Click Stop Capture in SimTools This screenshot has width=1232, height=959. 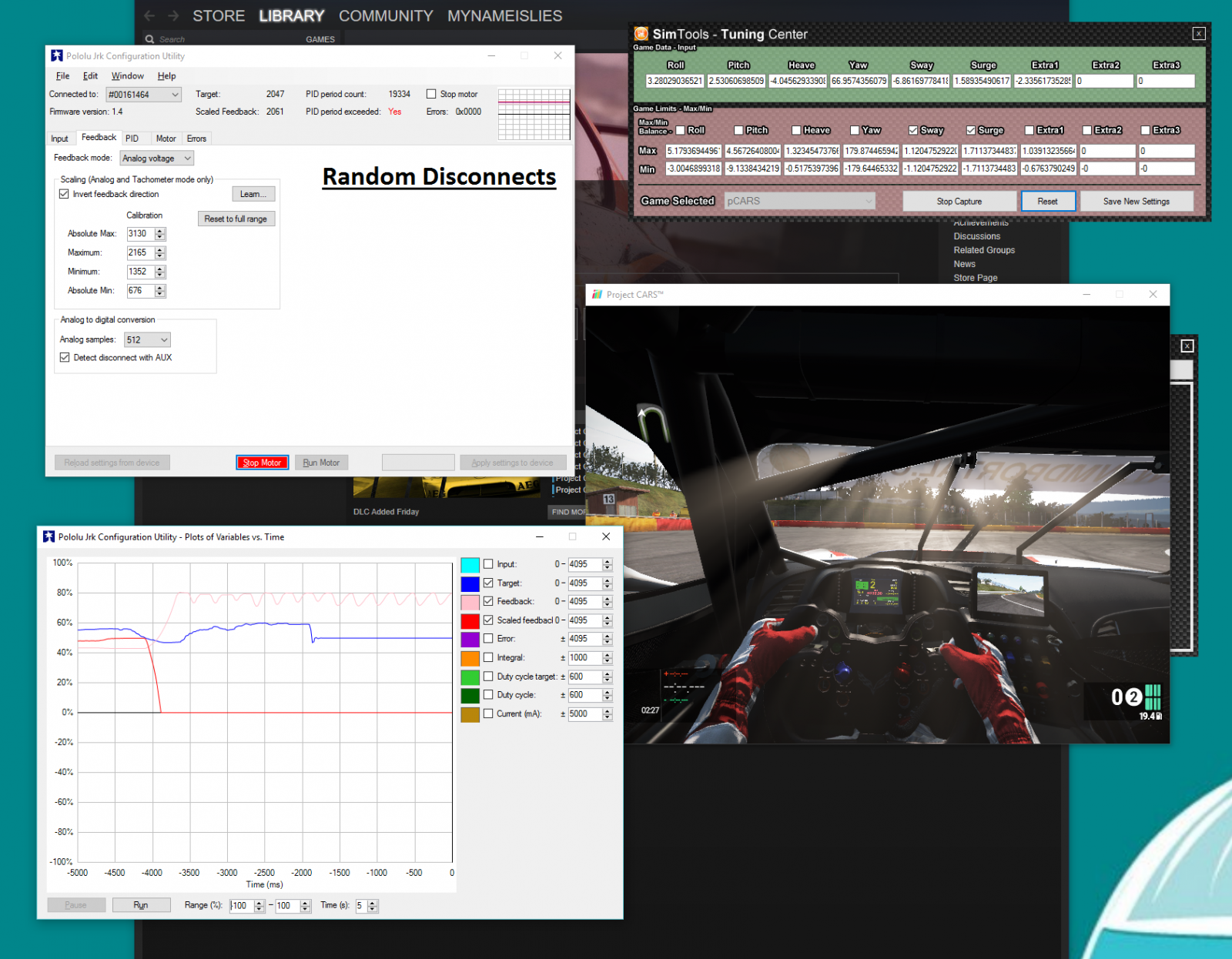click(959, 201)
